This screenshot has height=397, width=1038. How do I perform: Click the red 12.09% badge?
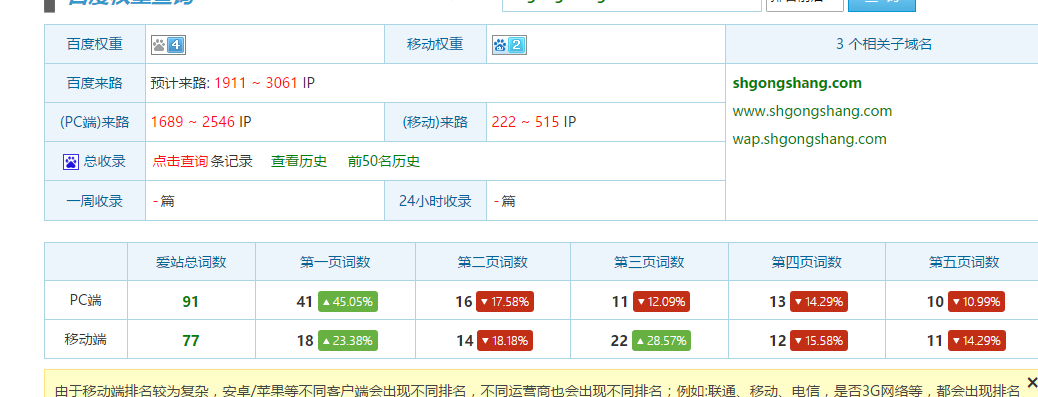point(661,302)
